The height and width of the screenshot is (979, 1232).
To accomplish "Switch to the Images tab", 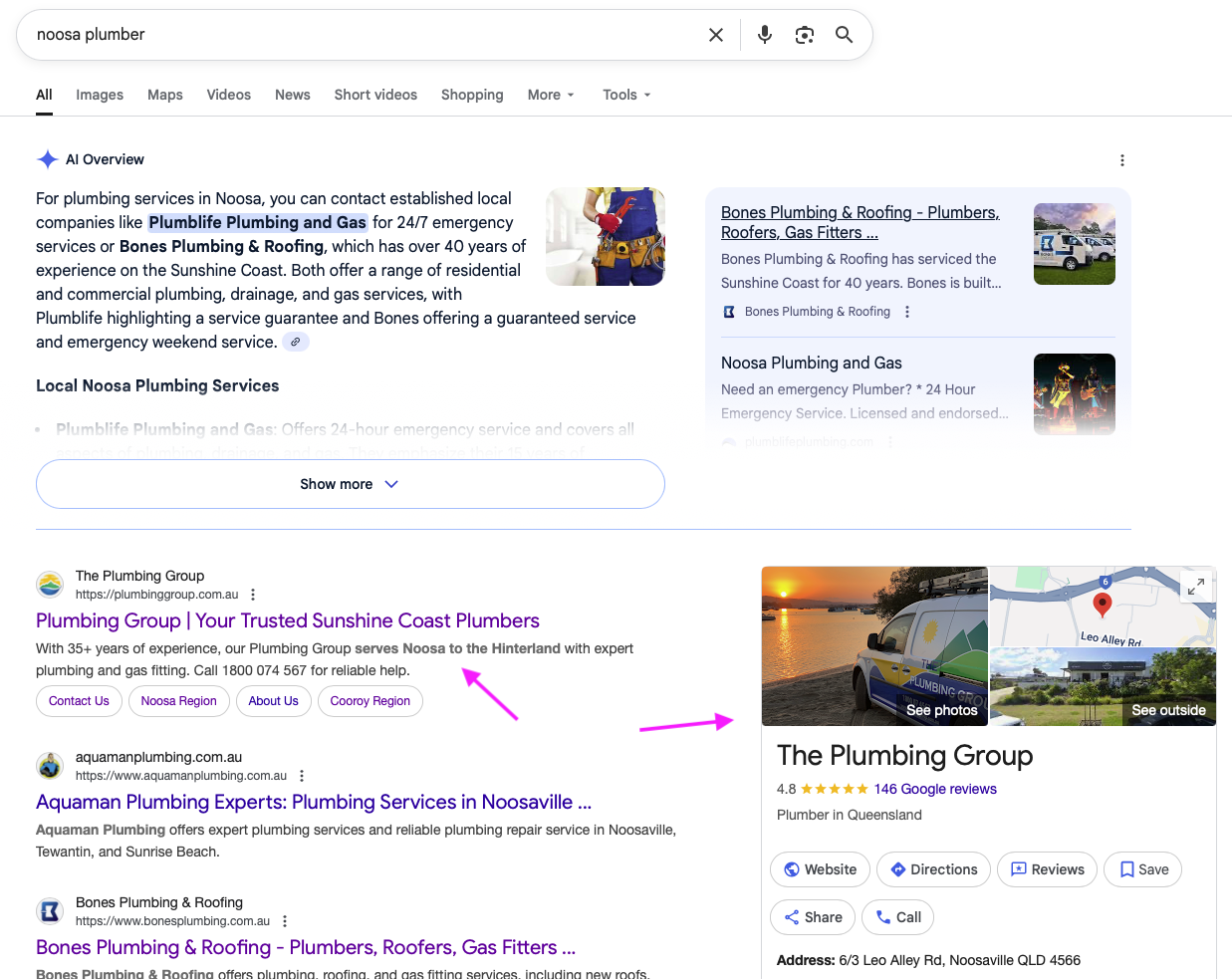I will pos(99,95).
